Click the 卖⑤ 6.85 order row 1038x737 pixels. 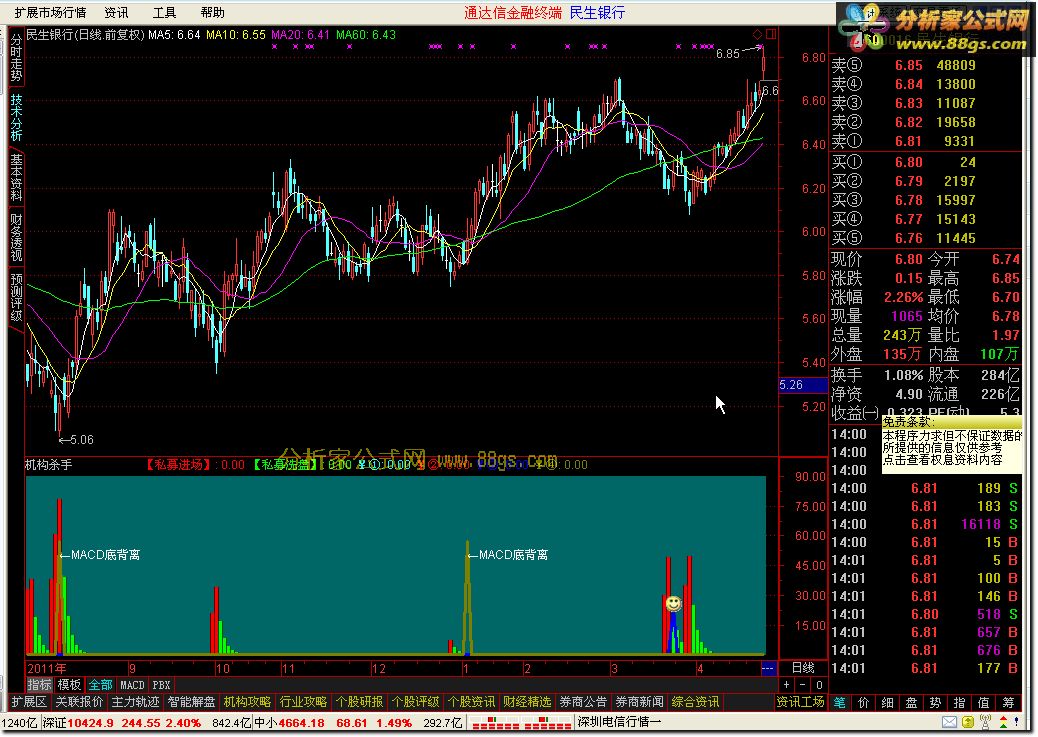click(926, 65)
